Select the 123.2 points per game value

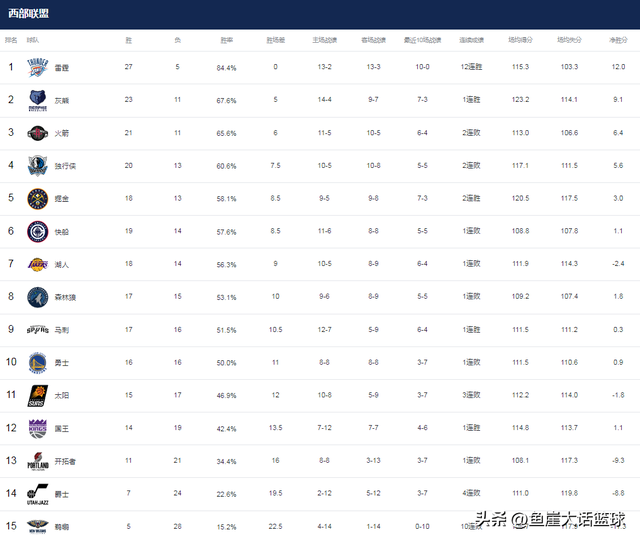coord(520,100)
